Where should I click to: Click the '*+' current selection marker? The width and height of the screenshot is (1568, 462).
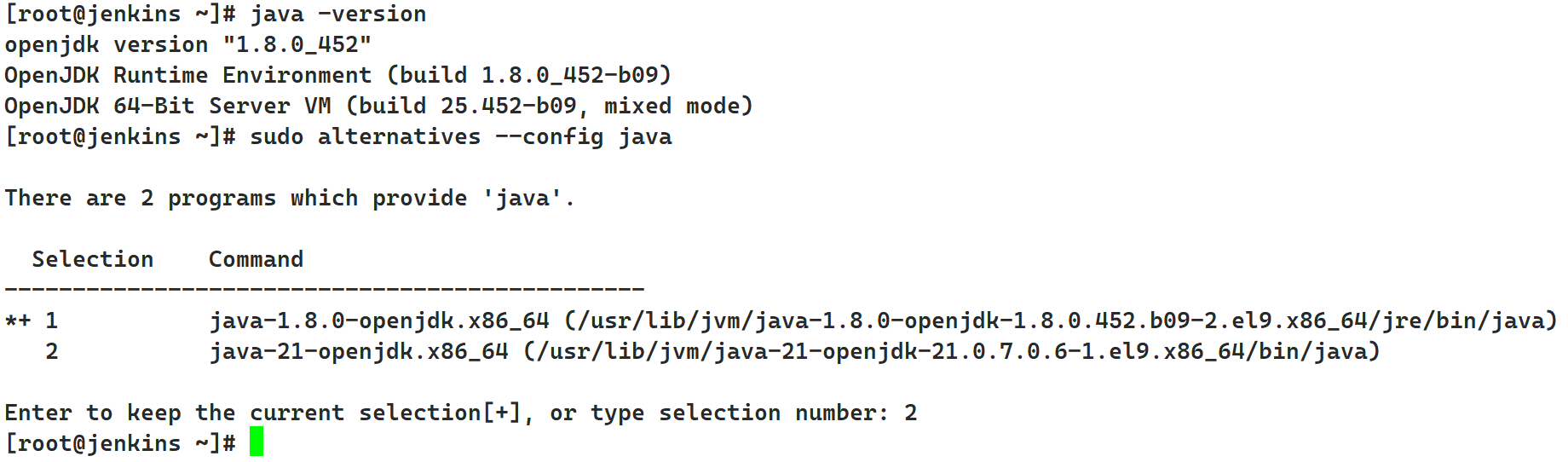coord(18,321)
